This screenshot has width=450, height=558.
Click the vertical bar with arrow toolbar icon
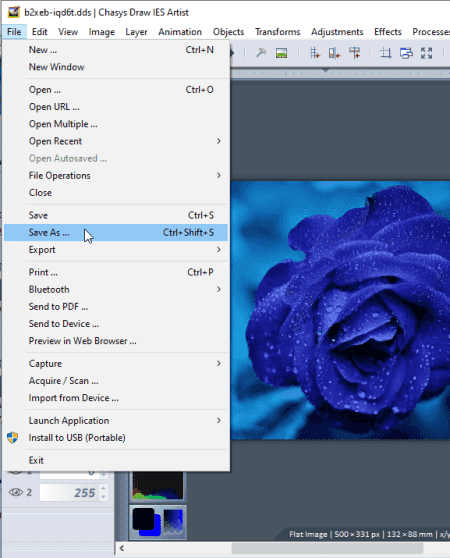334,53
